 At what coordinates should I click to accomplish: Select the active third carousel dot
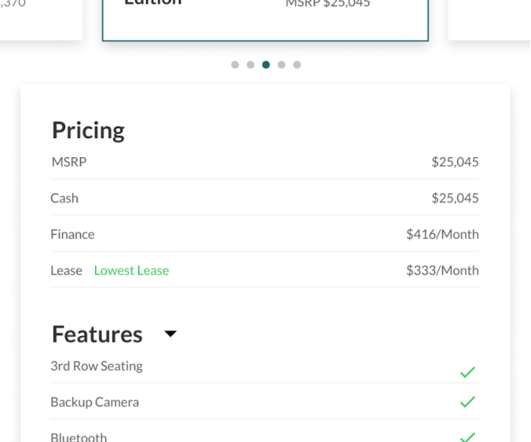(x=266, y=65)
